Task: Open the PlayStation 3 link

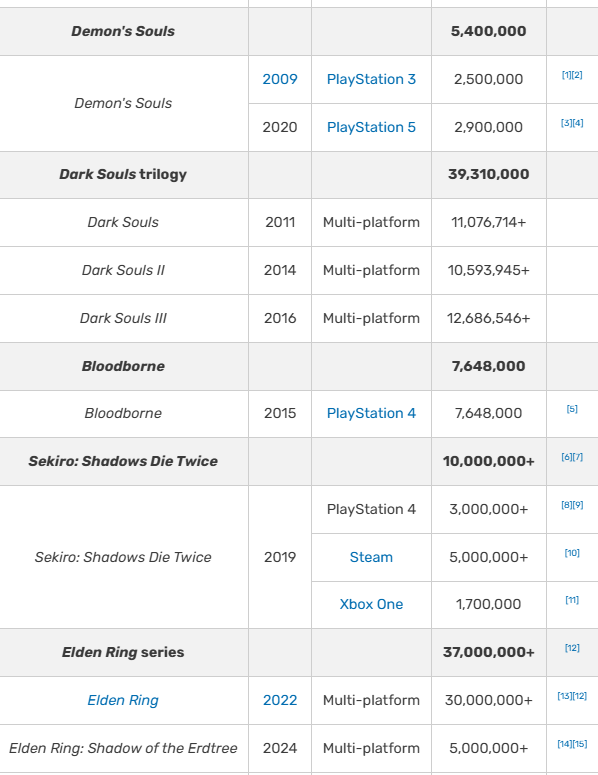Action: click(x=371, y=79)
